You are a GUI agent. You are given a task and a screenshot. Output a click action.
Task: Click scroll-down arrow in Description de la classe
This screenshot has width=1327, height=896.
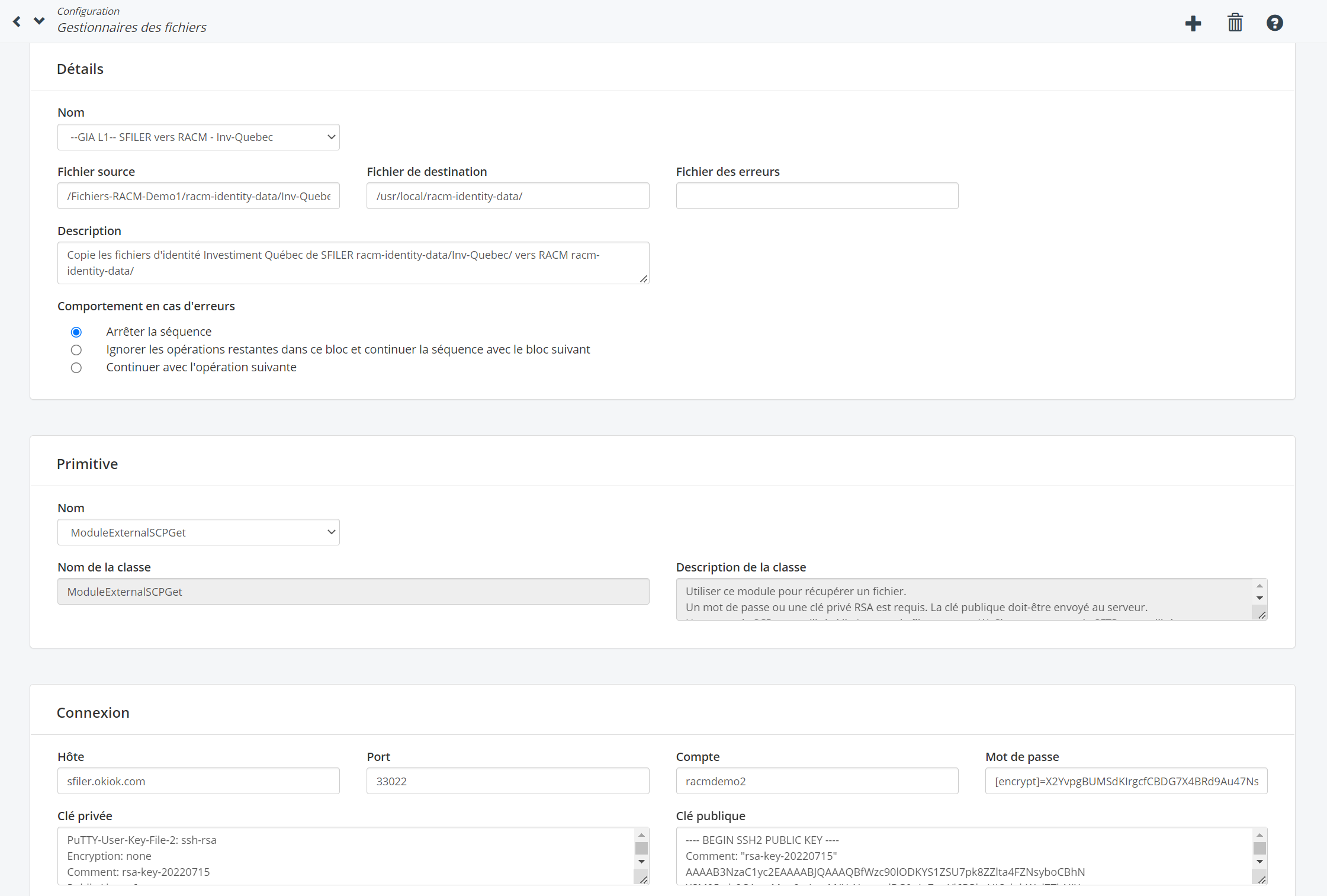pyautogui.click(x=1259, y=598)
